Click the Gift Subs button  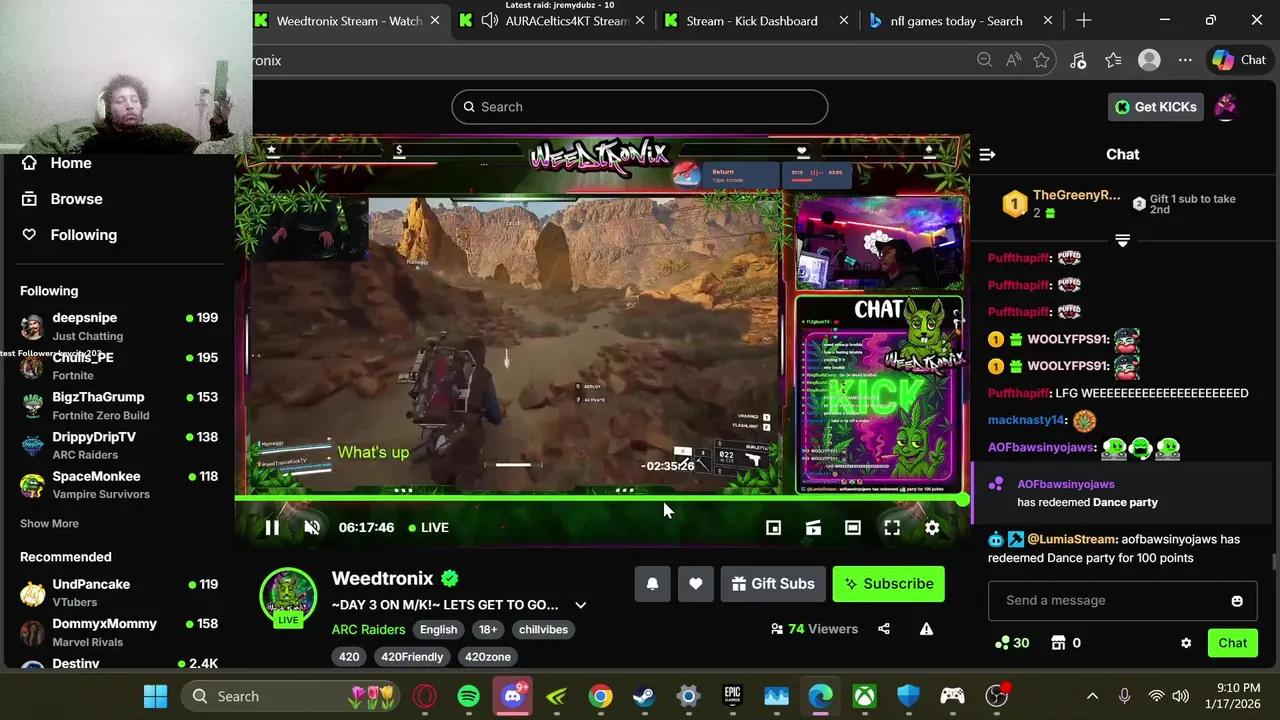pyautogui.click(x=774, y=584)
